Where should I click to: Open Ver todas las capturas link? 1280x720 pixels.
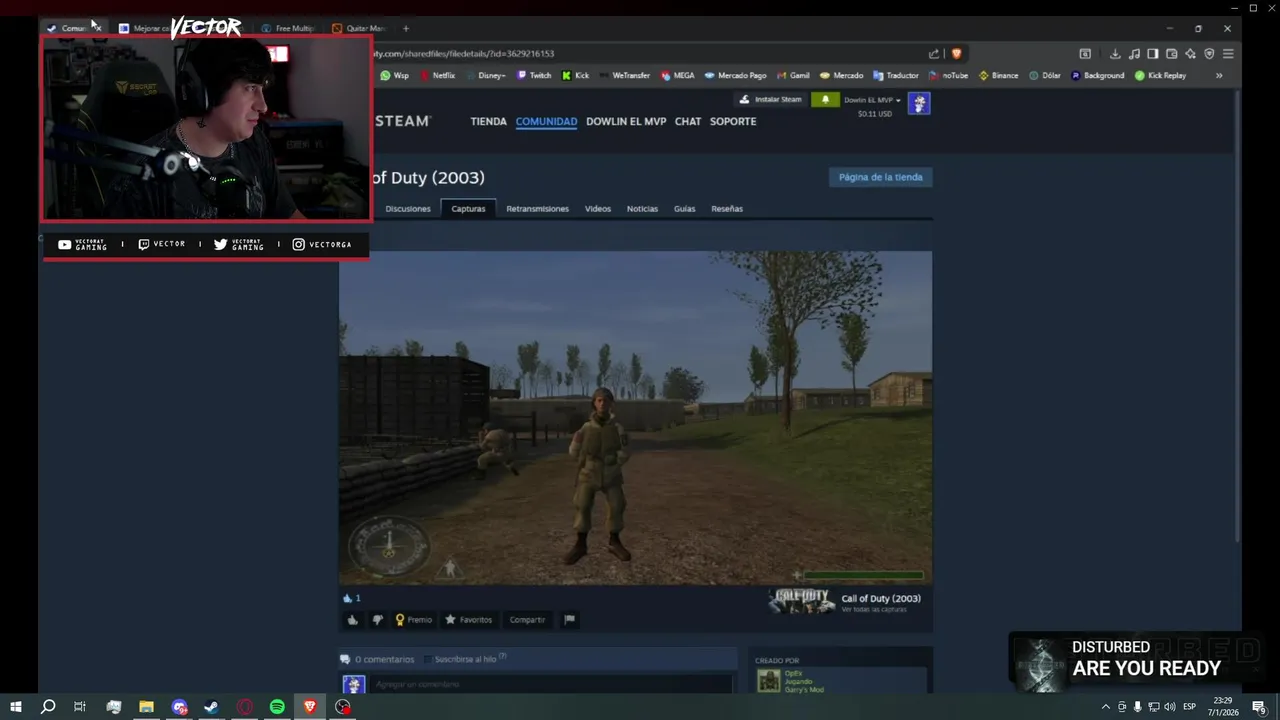[x=874, y=610]
